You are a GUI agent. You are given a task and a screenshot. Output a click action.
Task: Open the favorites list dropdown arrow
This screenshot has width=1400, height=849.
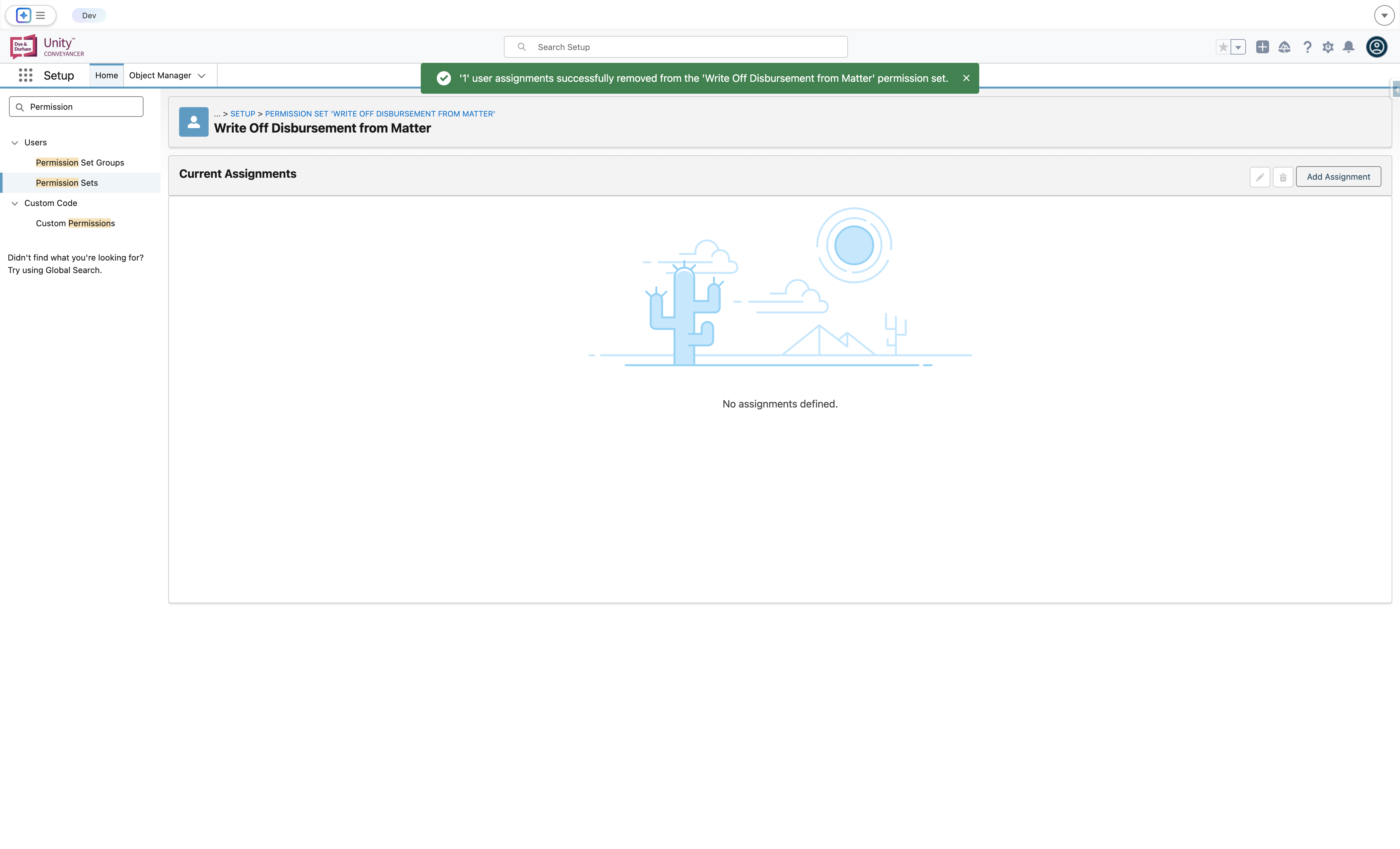coord(1238,47)
